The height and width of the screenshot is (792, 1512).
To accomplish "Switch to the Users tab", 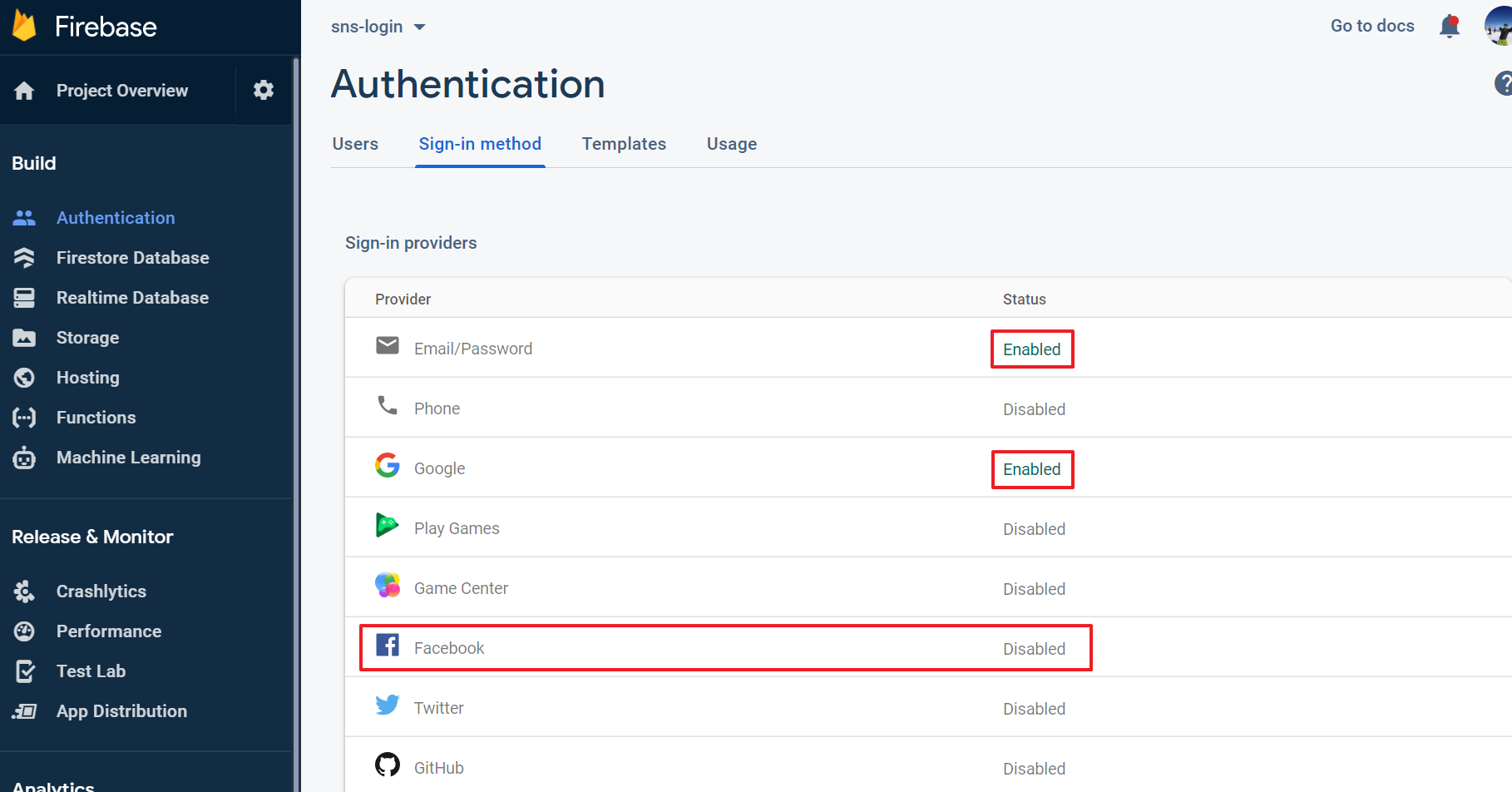I will coord(355,144).
